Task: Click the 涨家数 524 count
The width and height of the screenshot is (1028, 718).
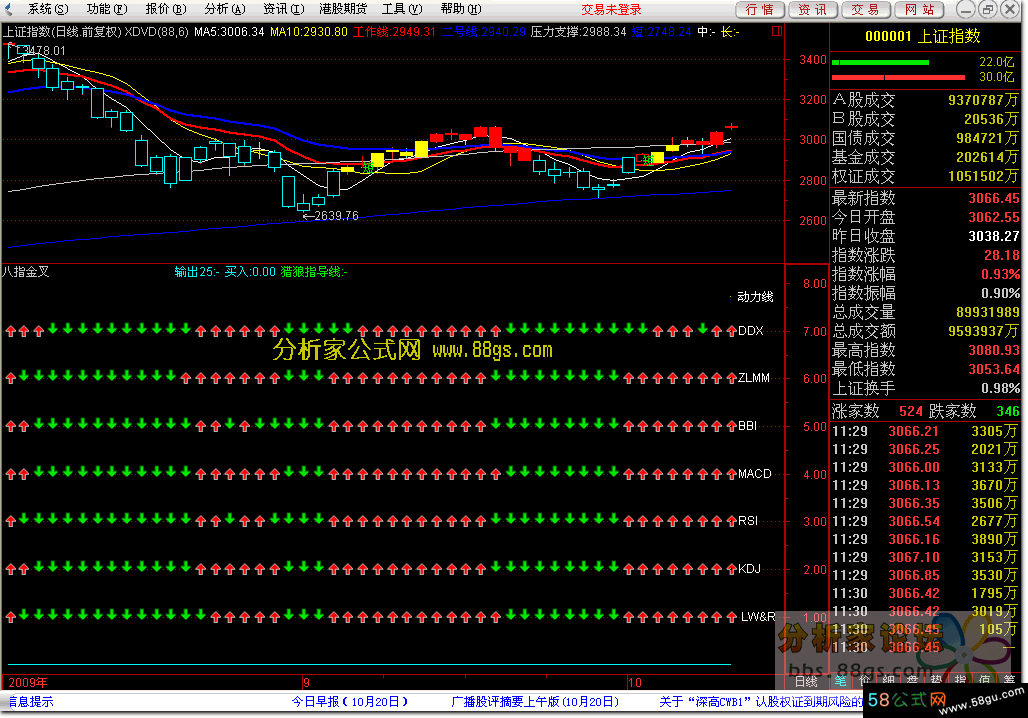Action: tap(911, 412)
